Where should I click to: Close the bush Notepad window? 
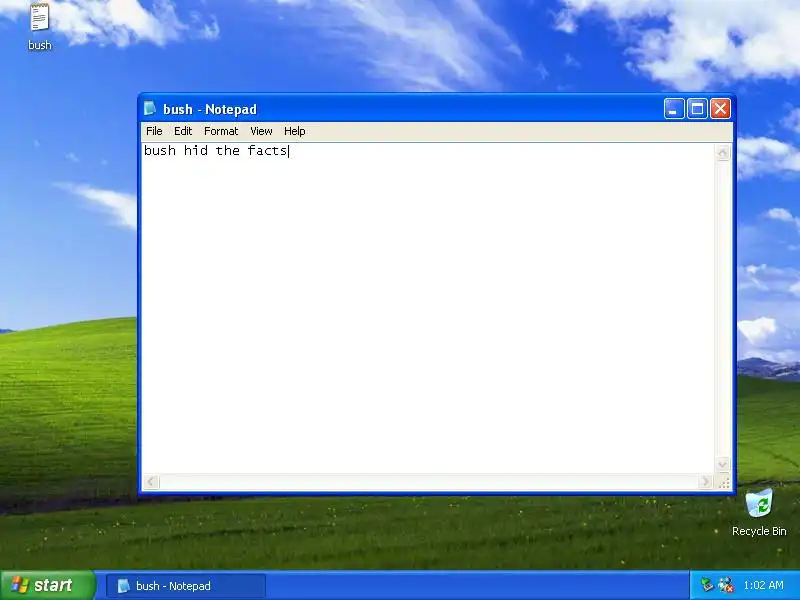point(720,109)
